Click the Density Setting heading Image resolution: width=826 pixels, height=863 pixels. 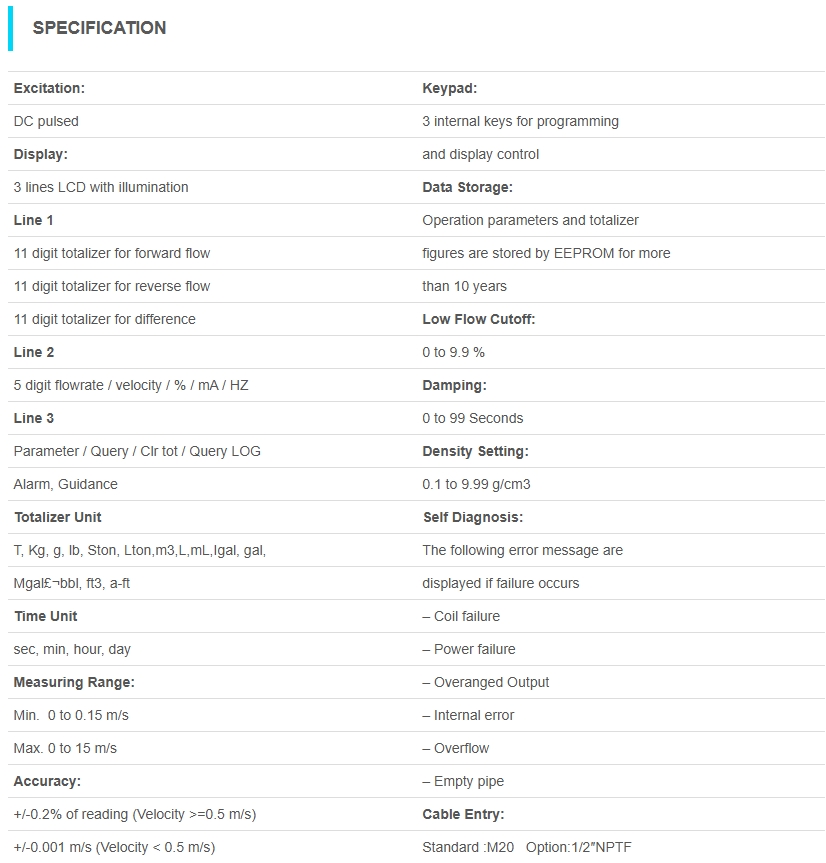click(x=475, y=451)
